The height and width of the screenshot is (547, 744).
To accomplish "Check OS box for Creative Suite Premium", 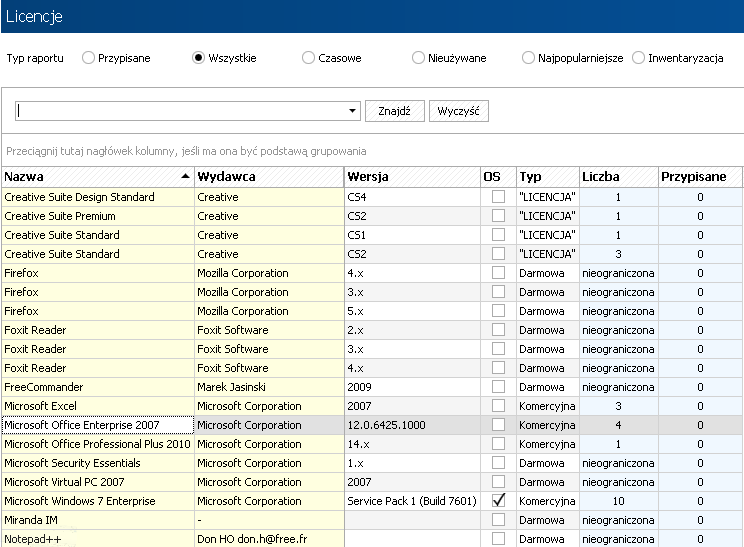I will [498, 215].
